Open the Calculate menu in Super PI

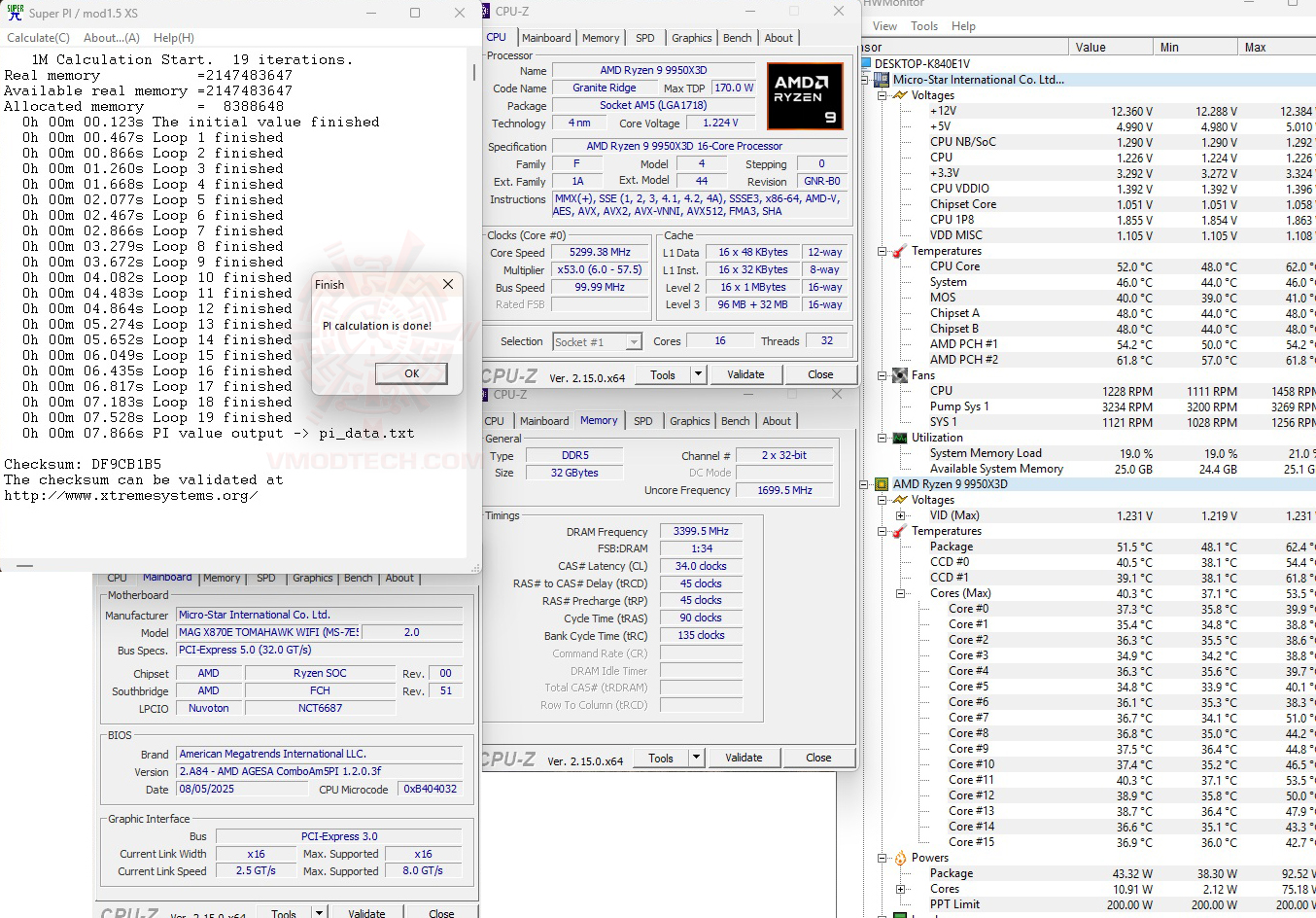pos(37,37)
